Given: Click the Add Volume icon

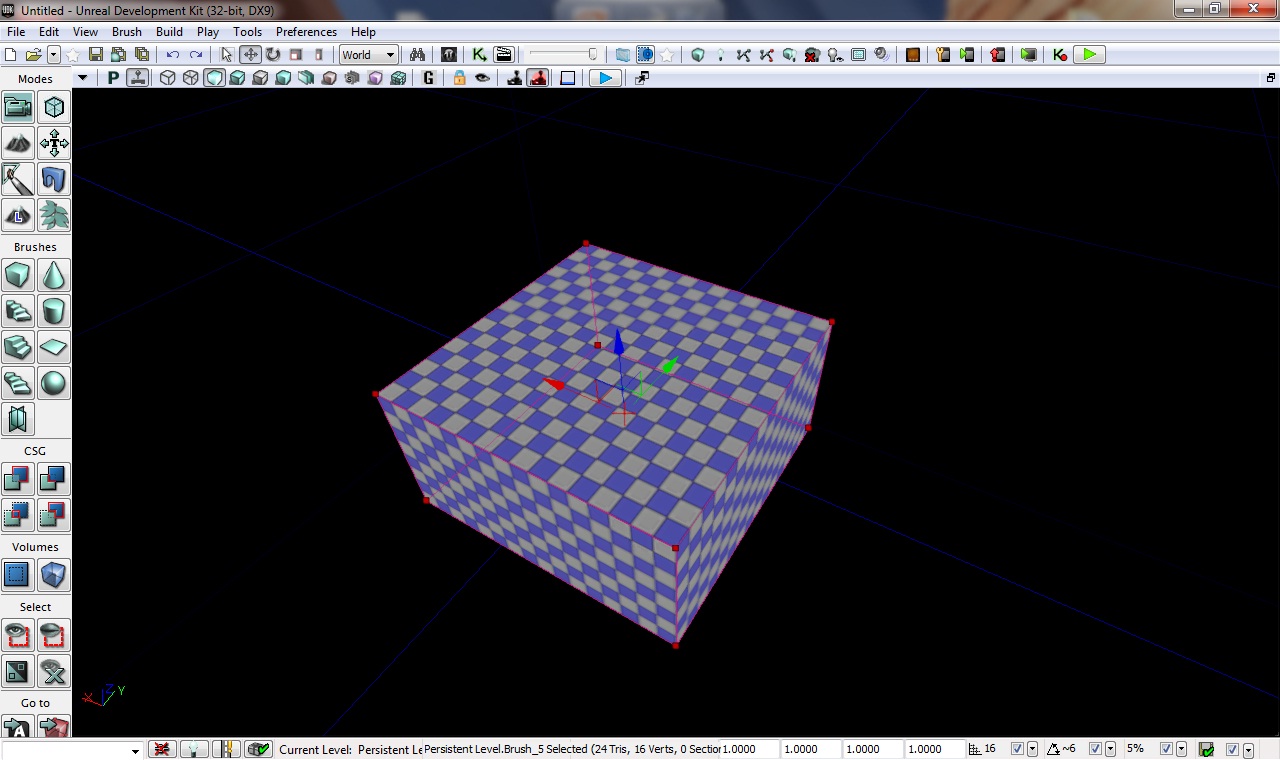Looking at the screenshot, I should pyautogui.click(x=54, y=575).
